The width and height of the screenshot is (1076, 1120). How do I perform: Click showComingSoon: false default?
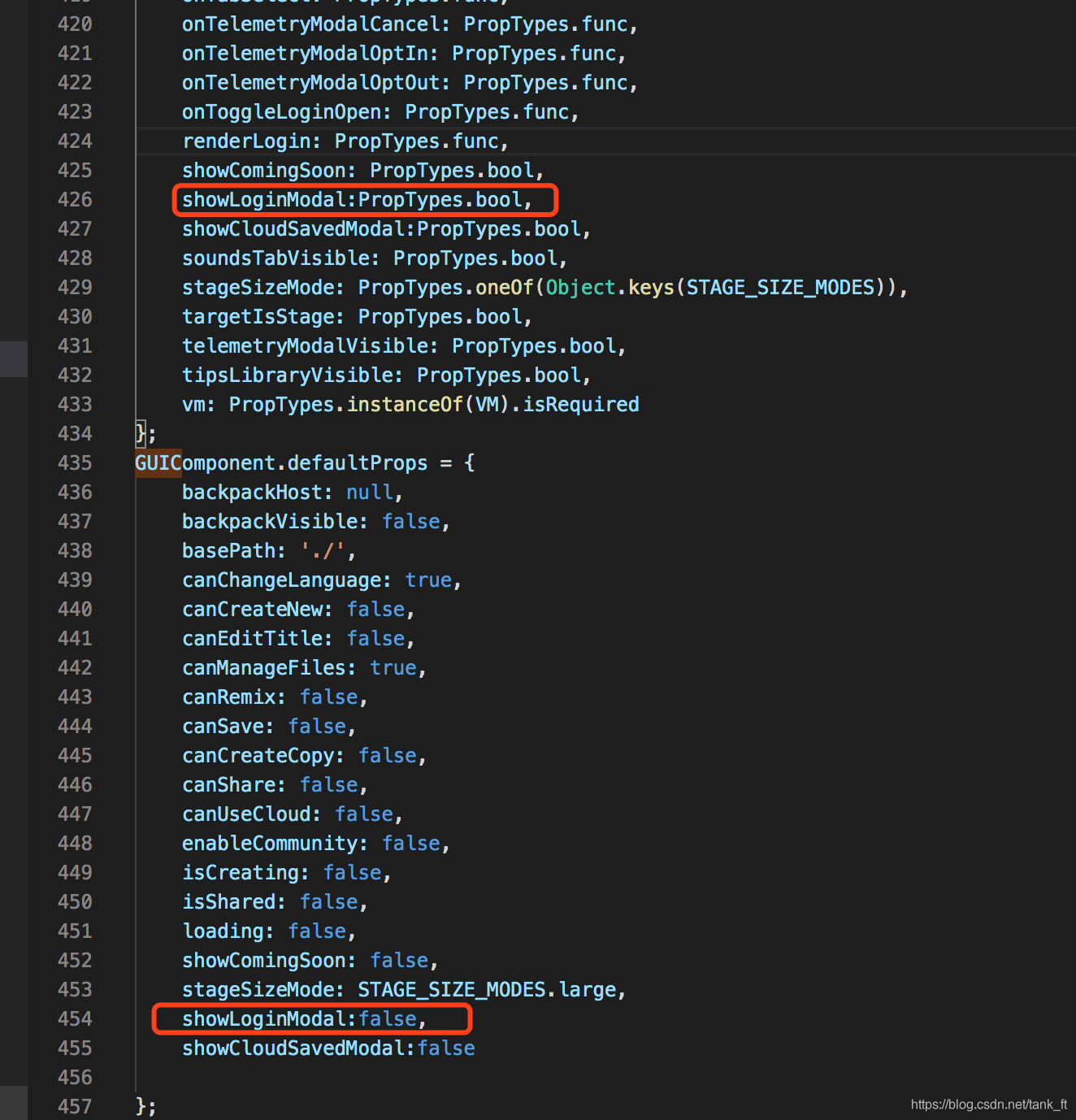click(310, 961)
